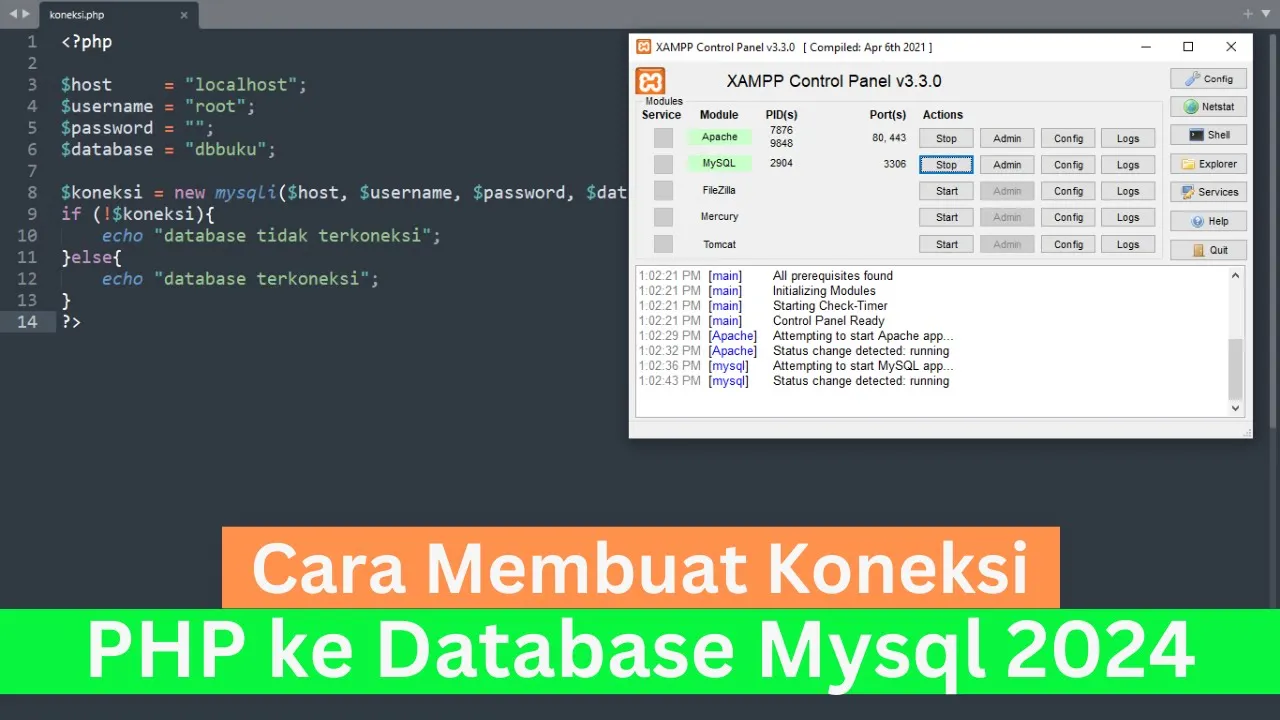Maximize the XAMPP Control Panel window
Image resolution: width=1280 pixels, height=720 pixels.
click(x=1188, y=47)
